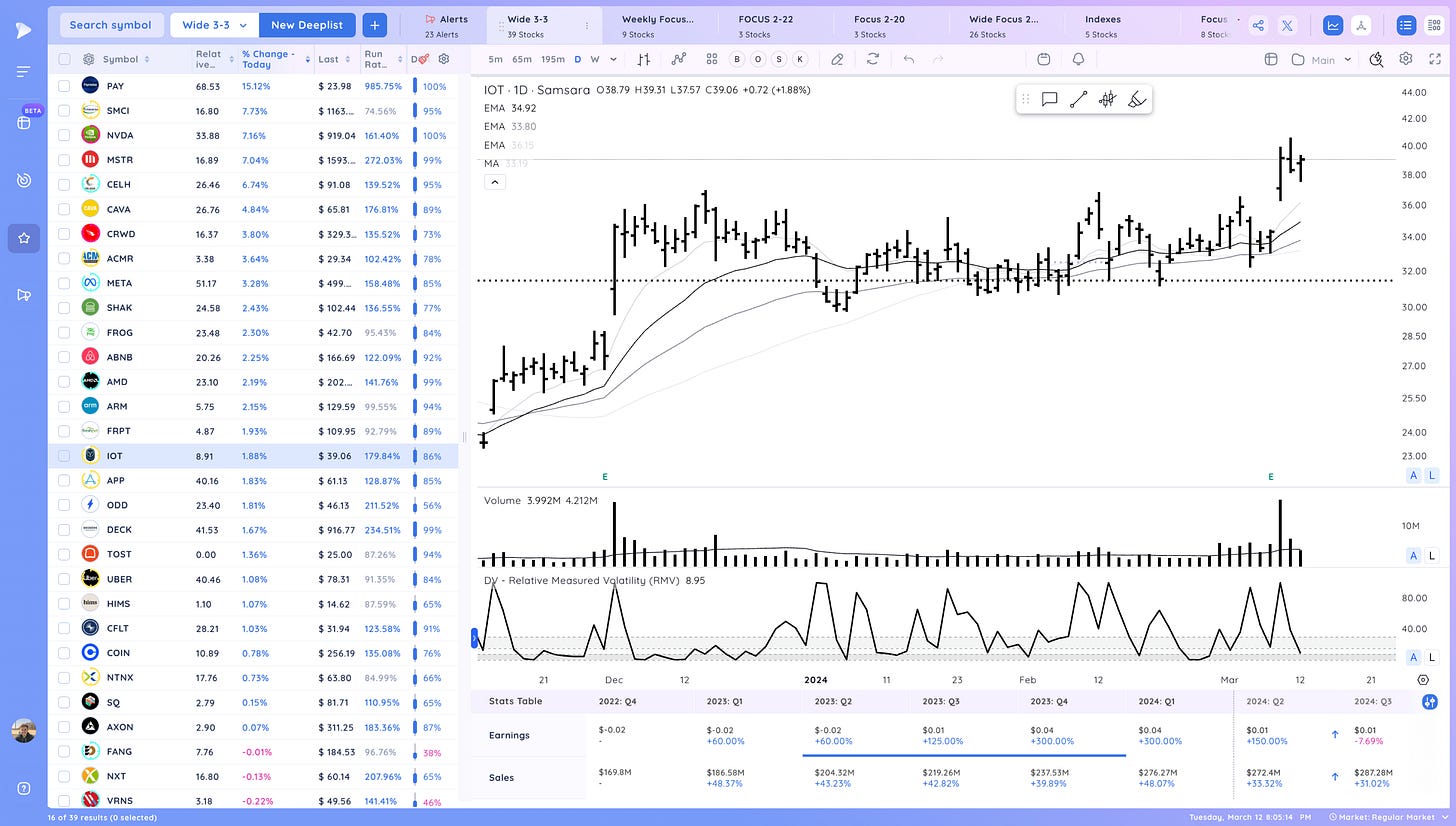Toggle the K marker button
Screen dimensions: 1456x826
point(800,59)
